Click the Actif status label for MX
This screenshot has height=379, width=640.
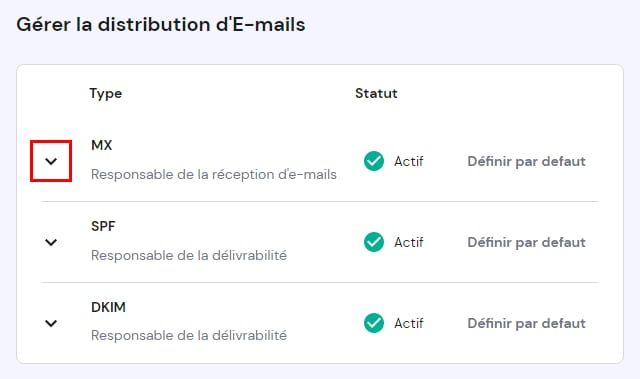pyautogui.click(x=409, y=162)
